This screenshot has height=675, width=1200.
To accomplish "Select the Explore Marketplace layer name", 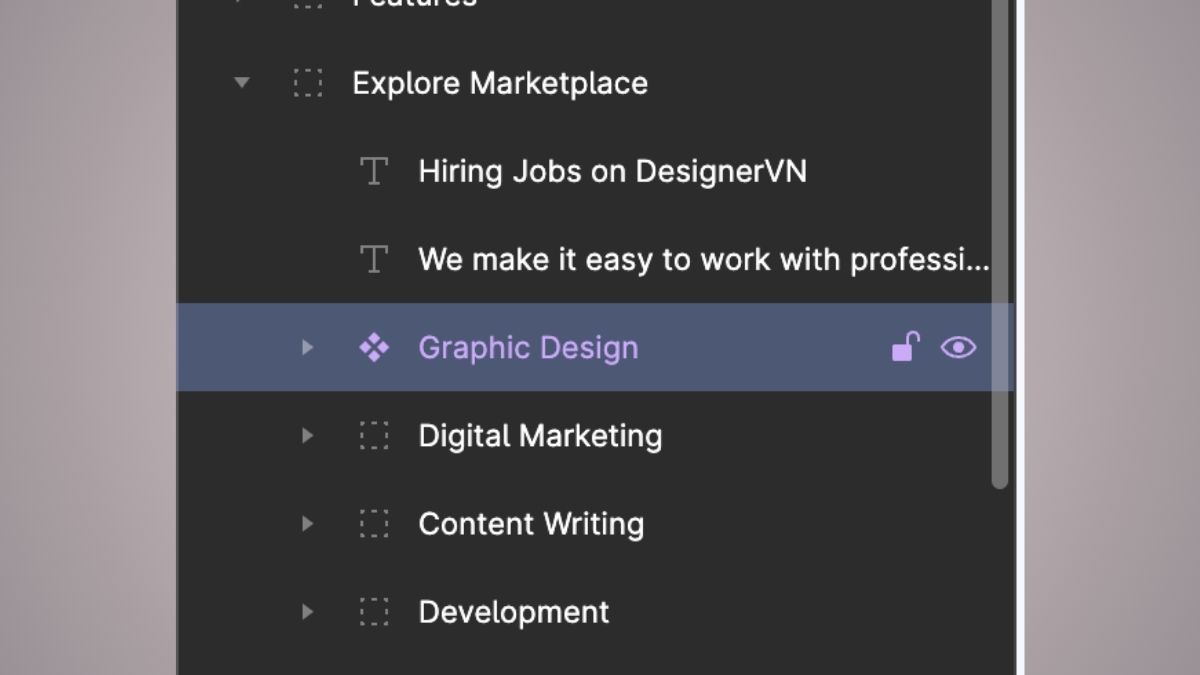I will pyautogui.click(x=500, y=83).
